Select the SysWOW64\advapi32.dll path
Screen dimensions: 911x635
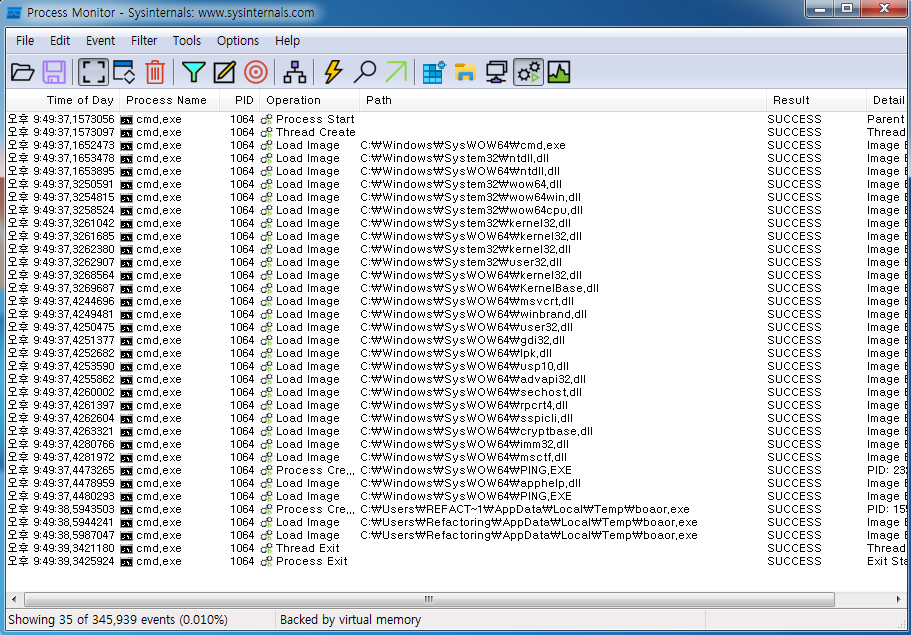(473, 379)
